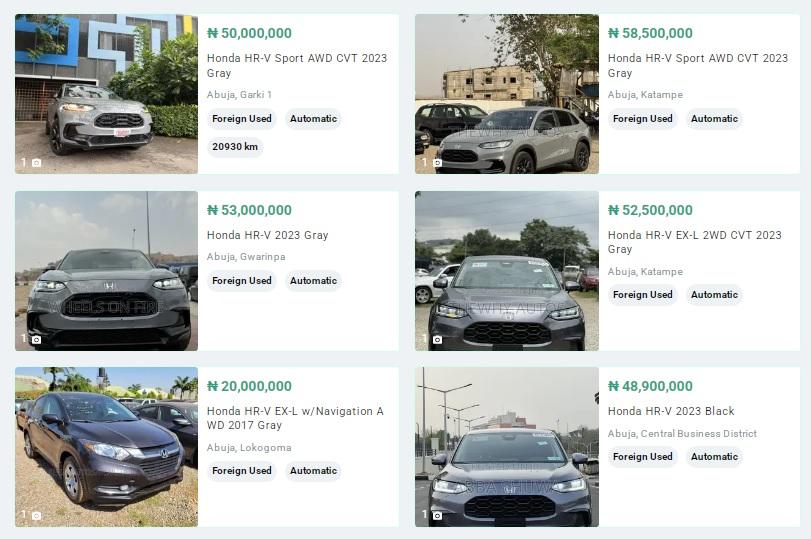The width and height of the screenshot is (811, 539).
Task: Open the Honda HR-V 2023 Gray Gwarinpa listing title
Action: pyautogui.click(x=267, y=235)
